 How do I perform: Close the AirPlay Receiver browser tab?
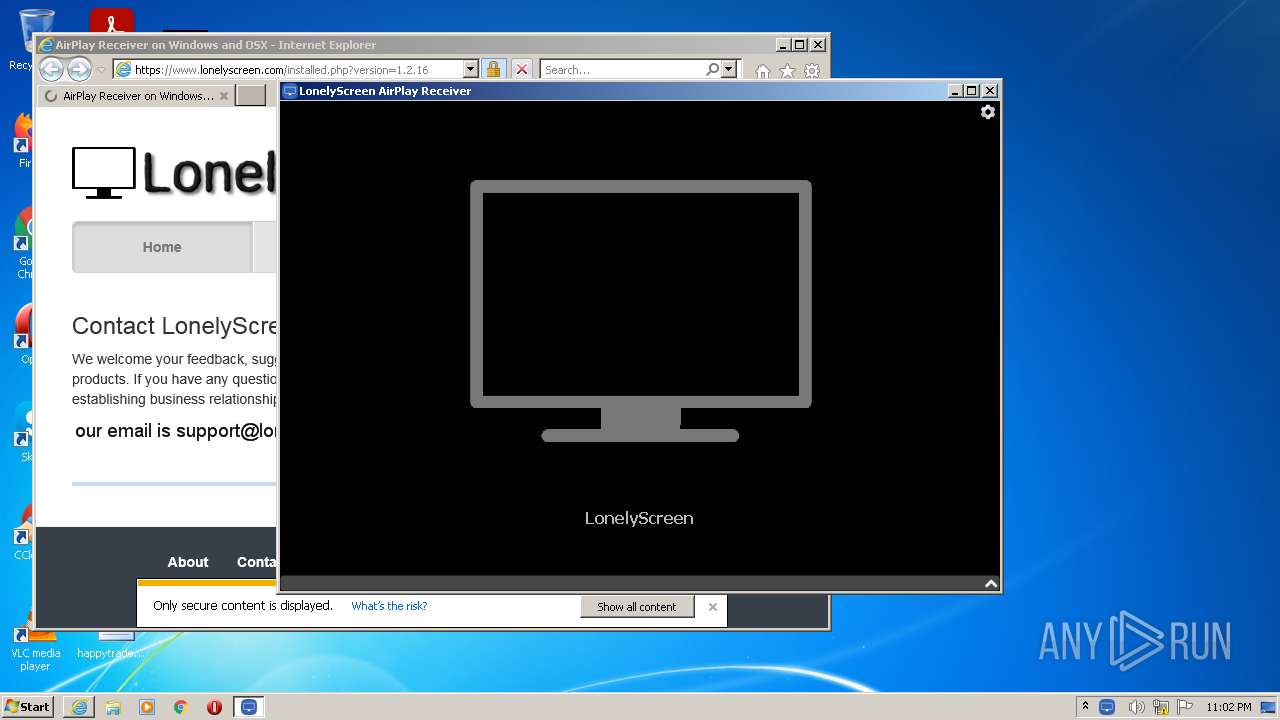[x=224, y=96]
